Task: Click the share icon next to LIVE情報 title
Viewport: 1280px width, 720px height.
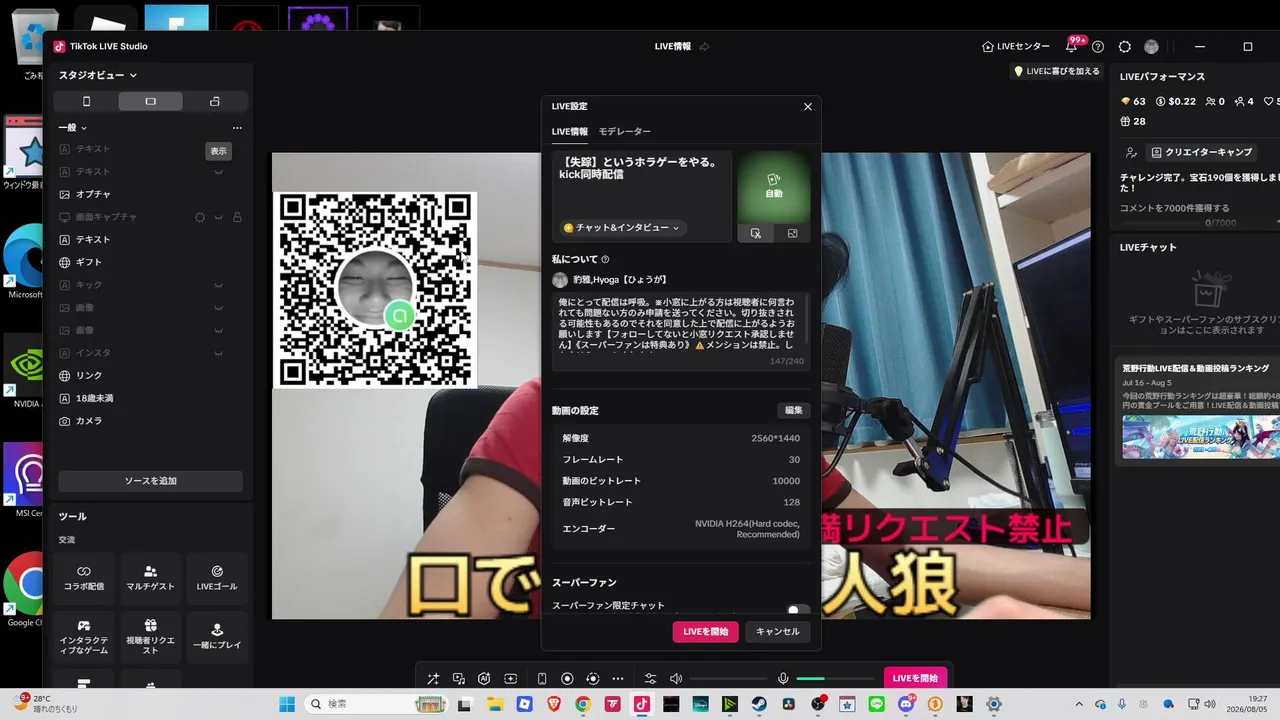Action: tap(704, 47)
